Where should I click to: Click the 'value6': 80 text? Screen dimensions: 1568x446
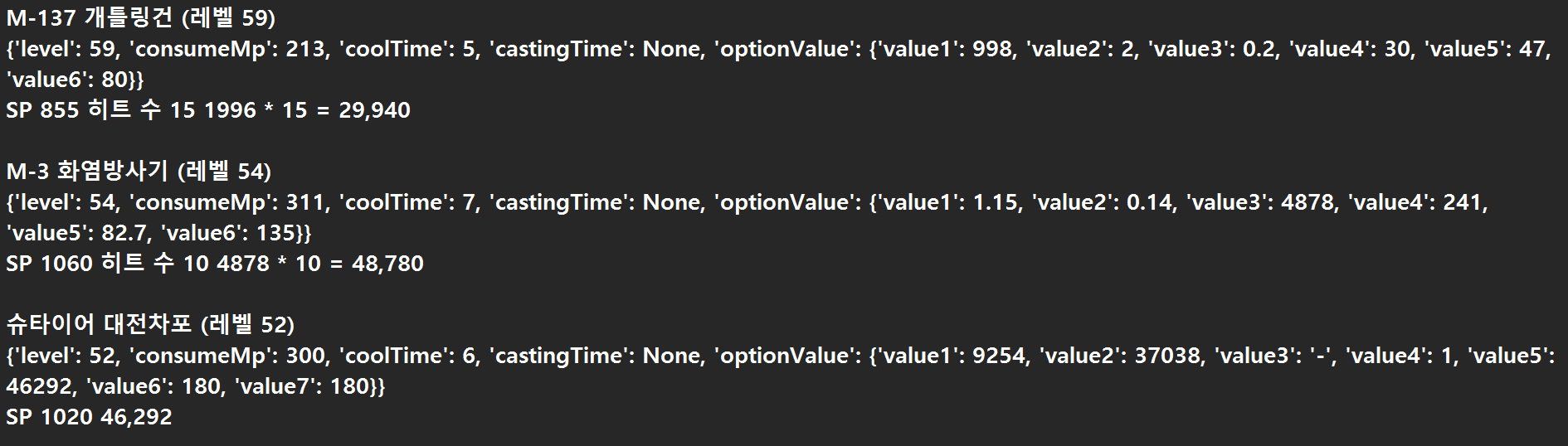pyautogui.click(x=66, y=80)
